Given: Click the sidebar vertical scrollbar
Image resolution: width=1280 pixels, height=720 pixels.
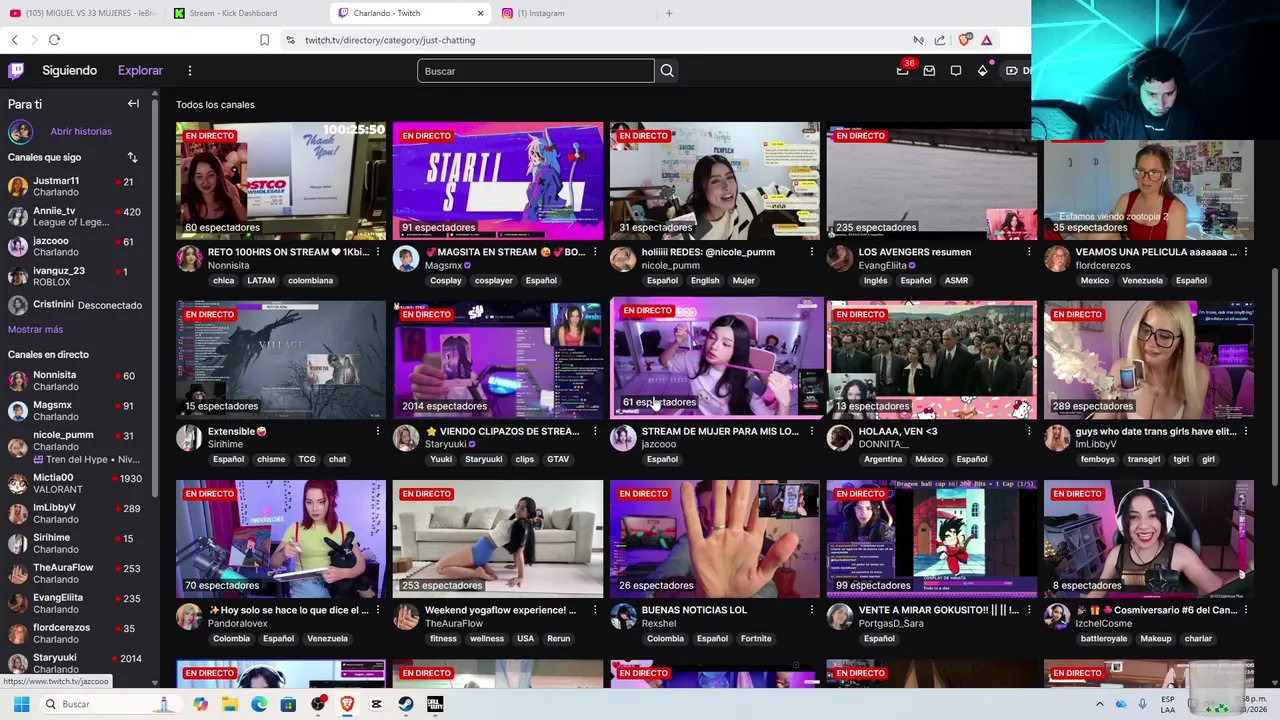Looking at the screenshot, I should click(x=155, y=300).
